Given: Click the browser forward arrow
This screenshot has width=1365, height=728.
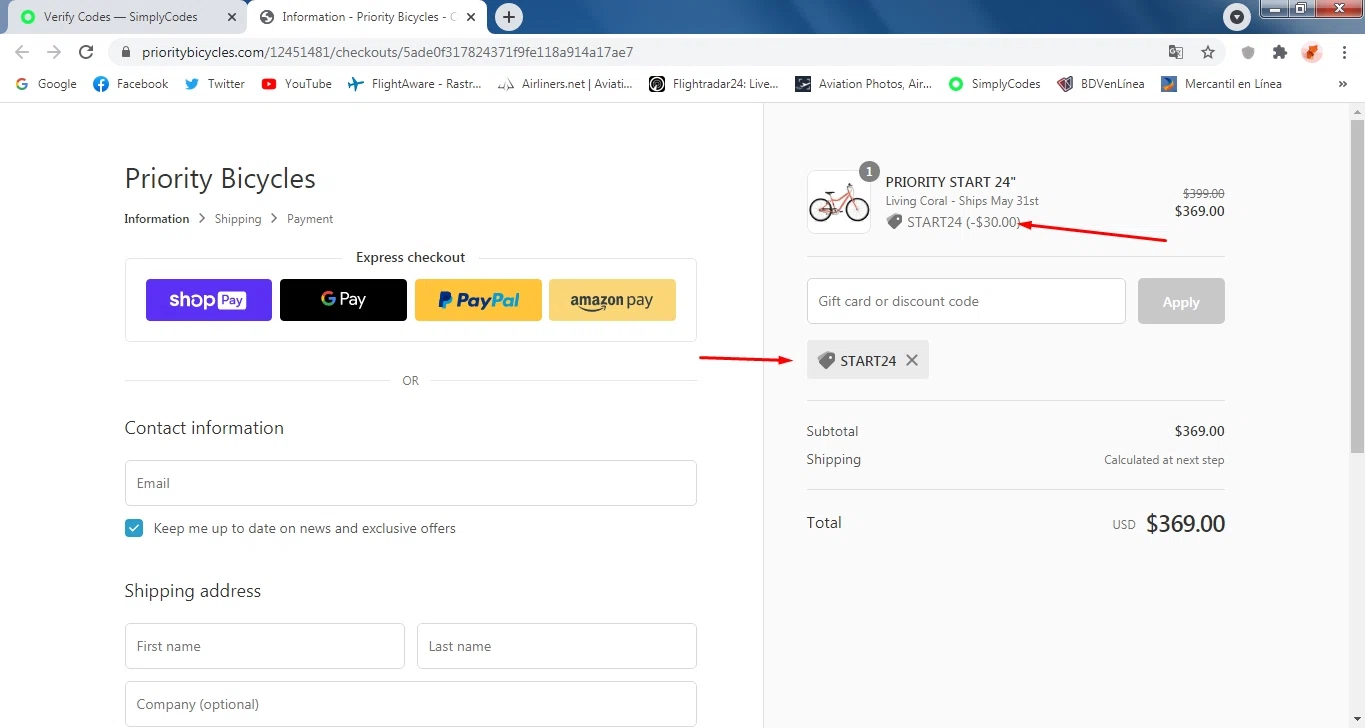Looking at the screenshot, I should point(54,52).
